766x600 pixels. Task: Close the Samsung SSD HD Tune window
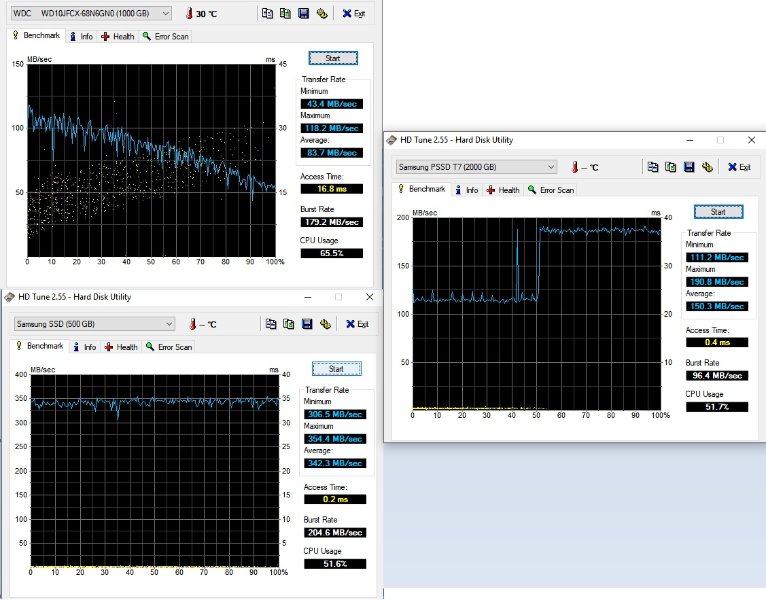370,297
